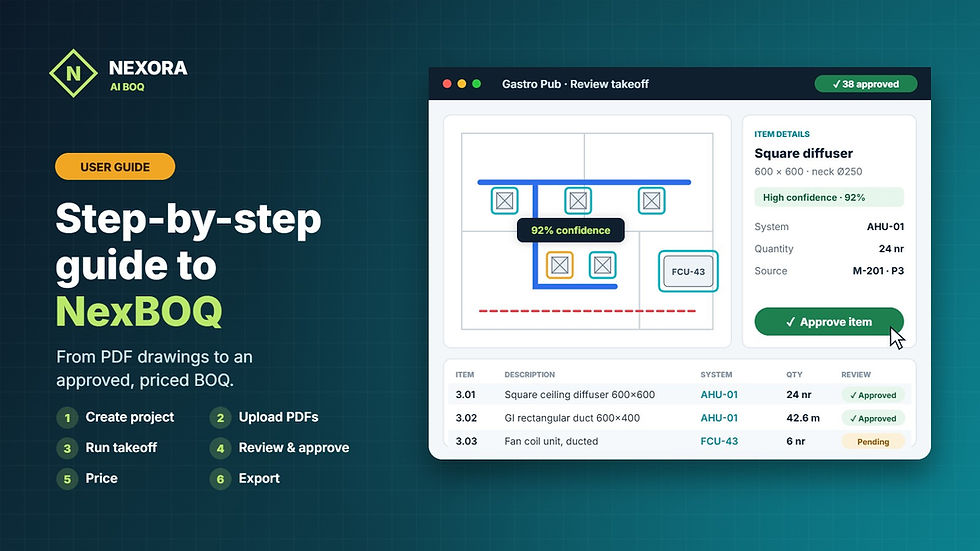The image size is (980, 551).
Task: Click the AHU-01 system value in Item Details
Action: 885,226
